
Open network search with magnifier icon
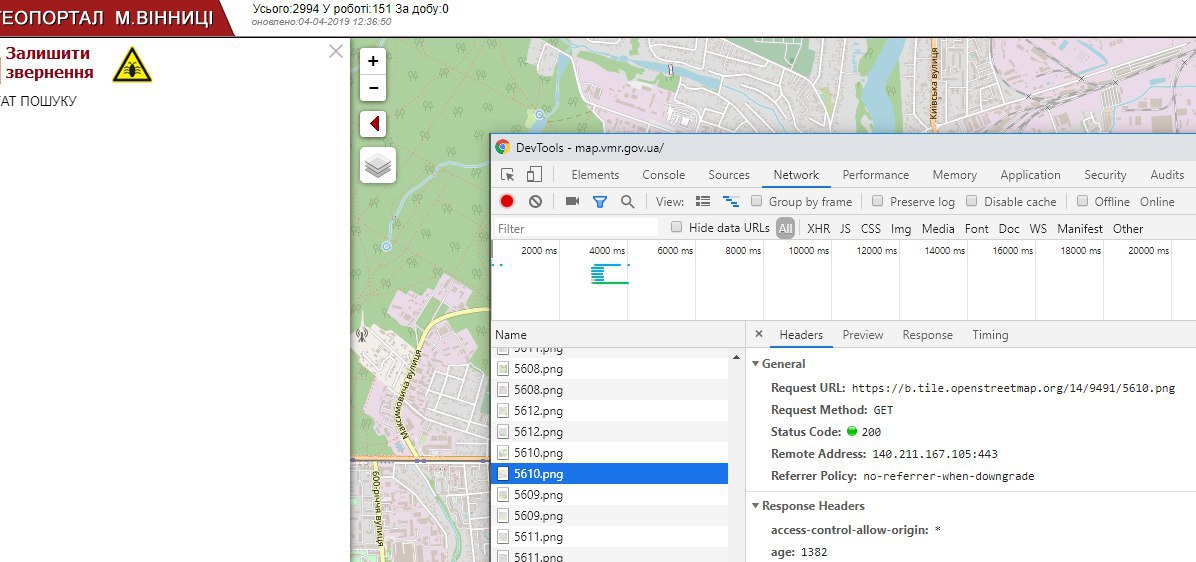click(x=627, y=201)
